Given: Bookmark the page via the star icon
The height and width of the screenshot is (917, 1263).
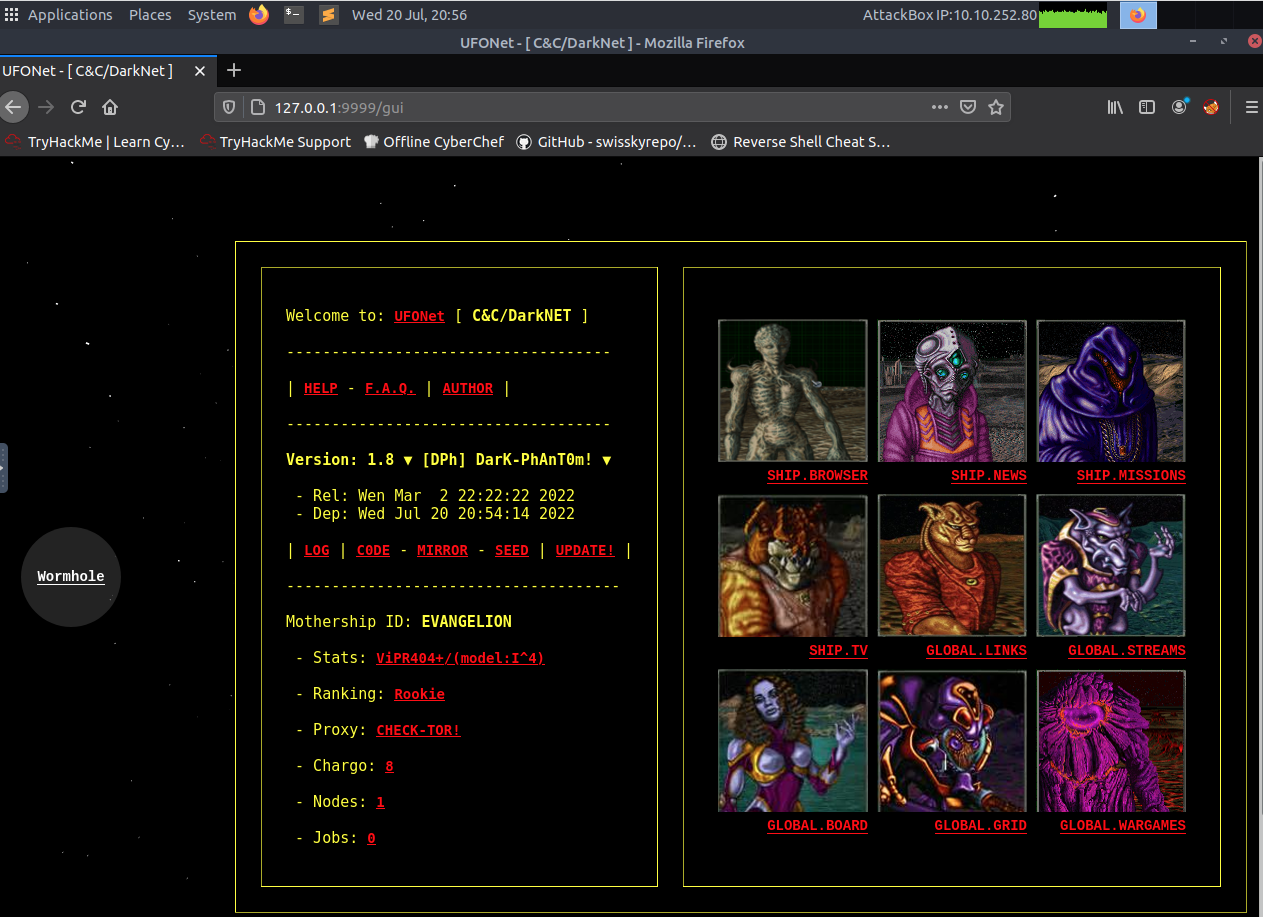Looking at the screenshot, I should point(996,107).
